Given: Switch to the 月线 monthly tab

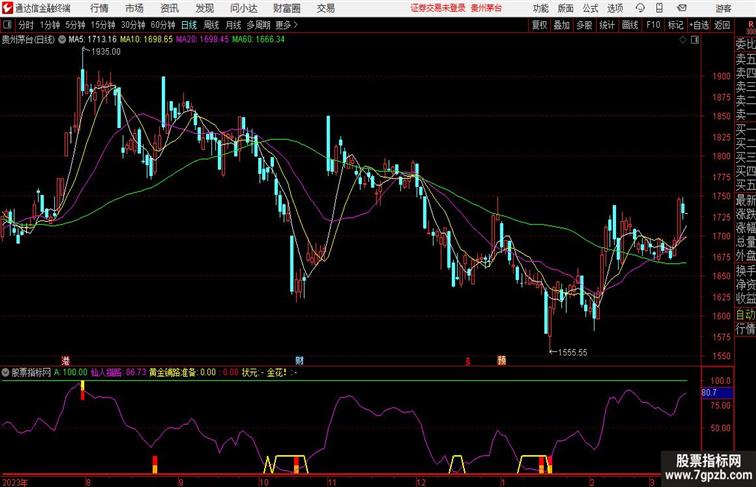Looking at the screenshot, I should [x=233, y=25].
